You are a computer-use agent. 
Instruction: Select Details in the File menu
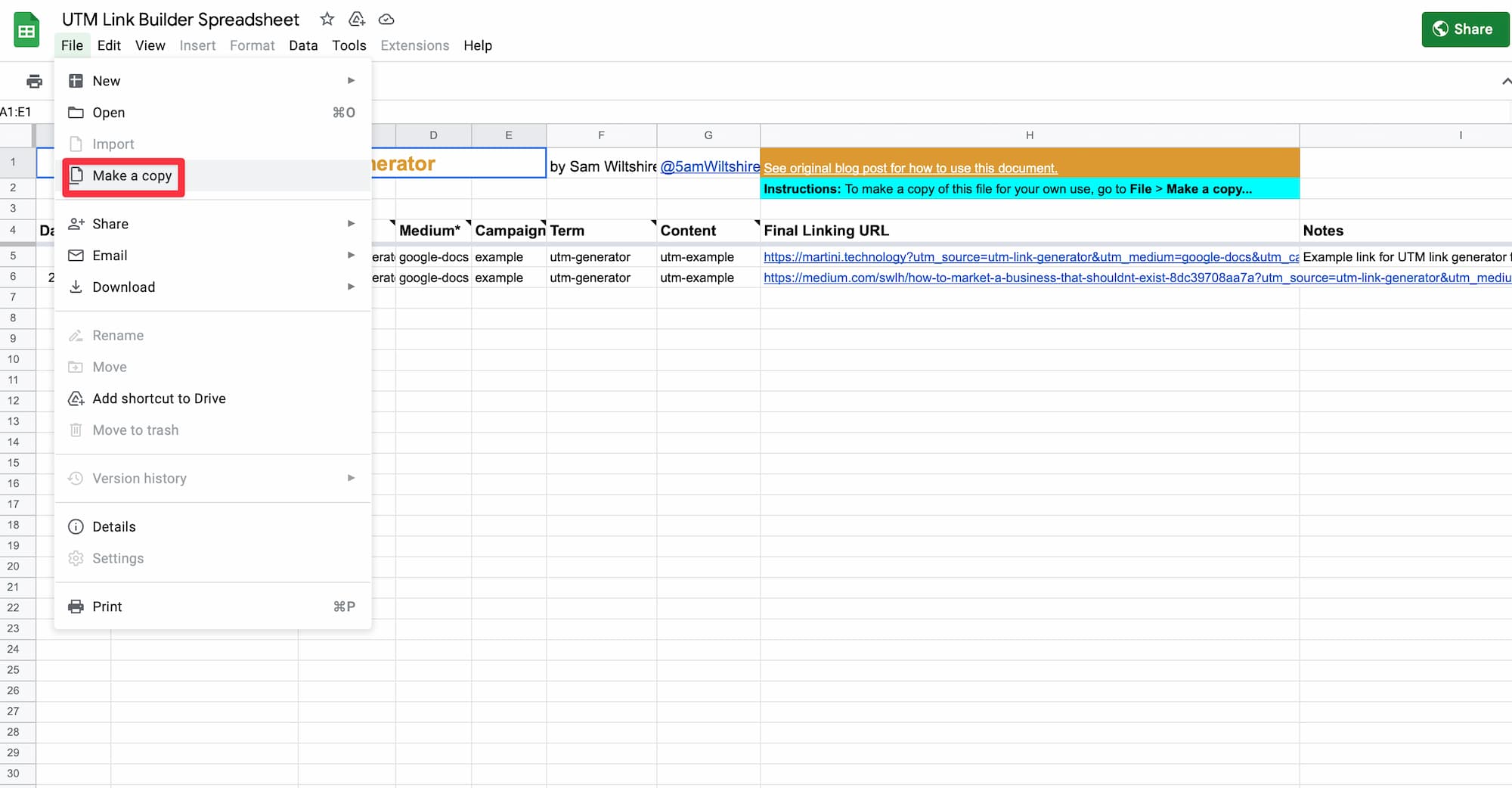pos(212,526)
